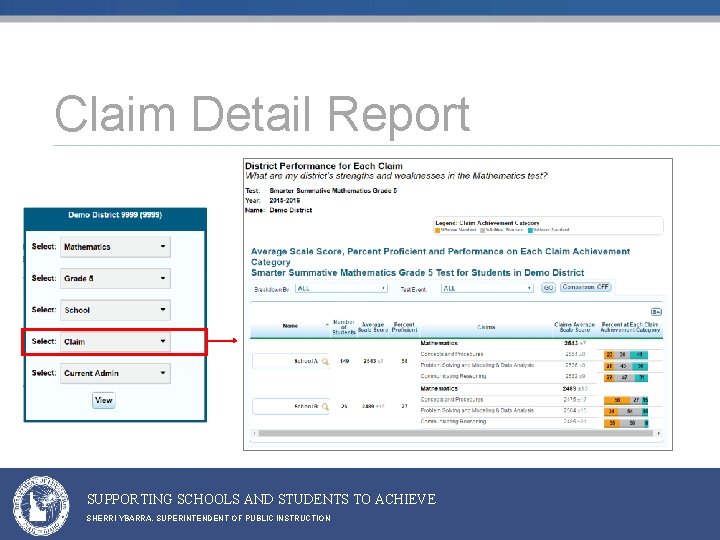Screen dimensions: 720x540
Task: Click the Percent Proficient column header
Action: [x=404, y=327]
